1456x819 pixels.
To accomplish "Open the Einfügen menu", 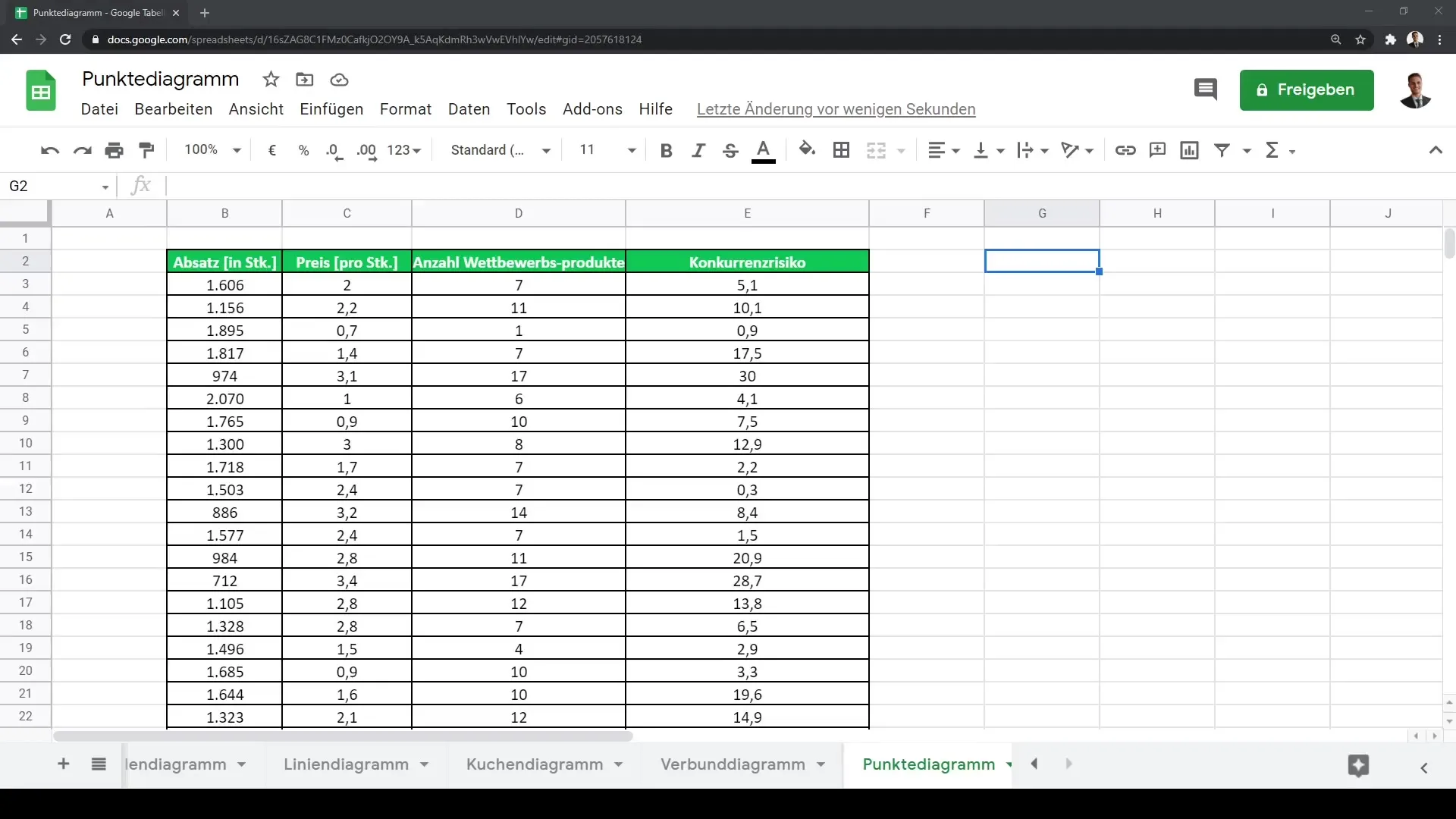I will [x=331, y=109].
